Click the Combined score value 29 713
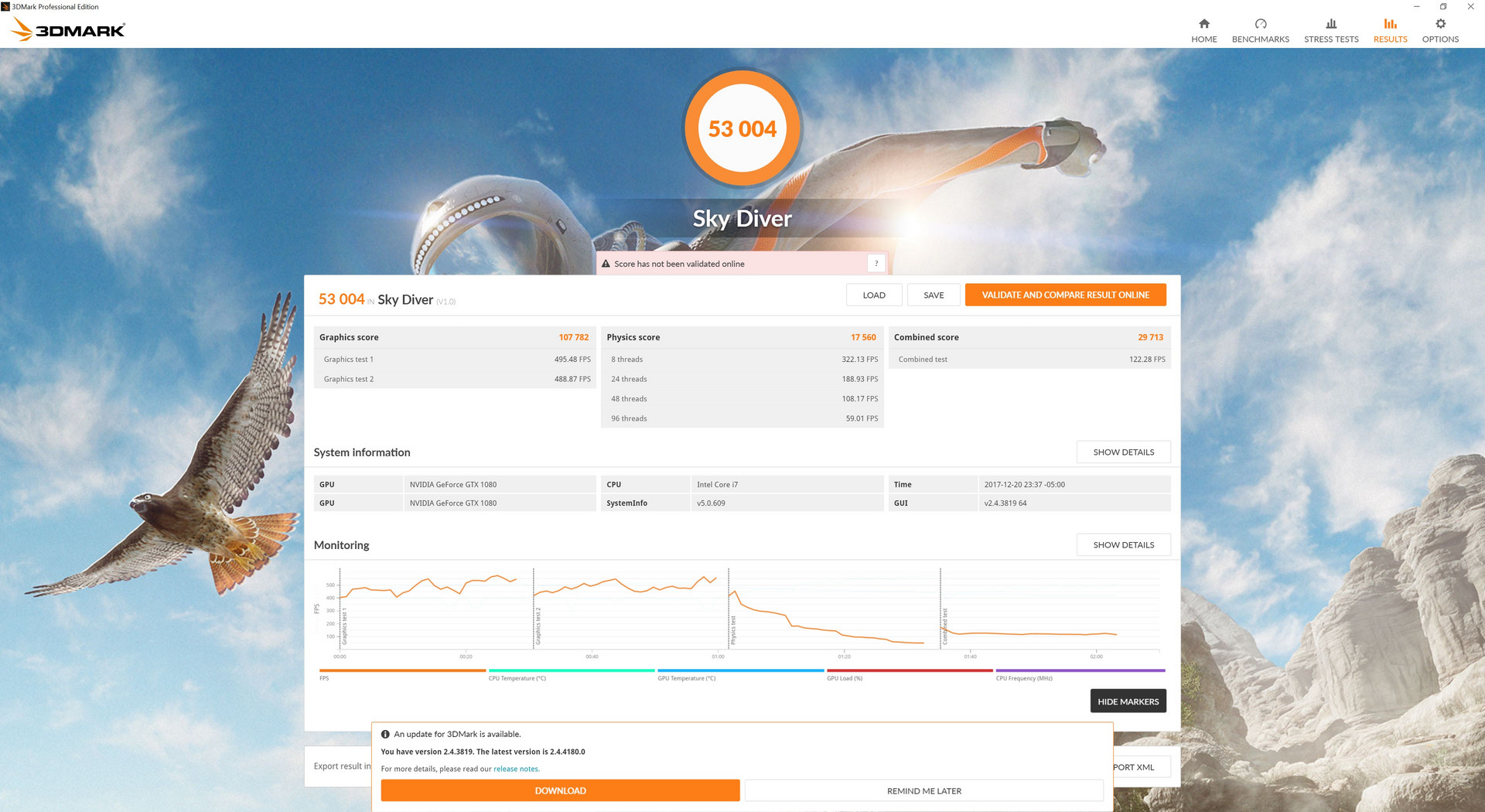 1150,337
